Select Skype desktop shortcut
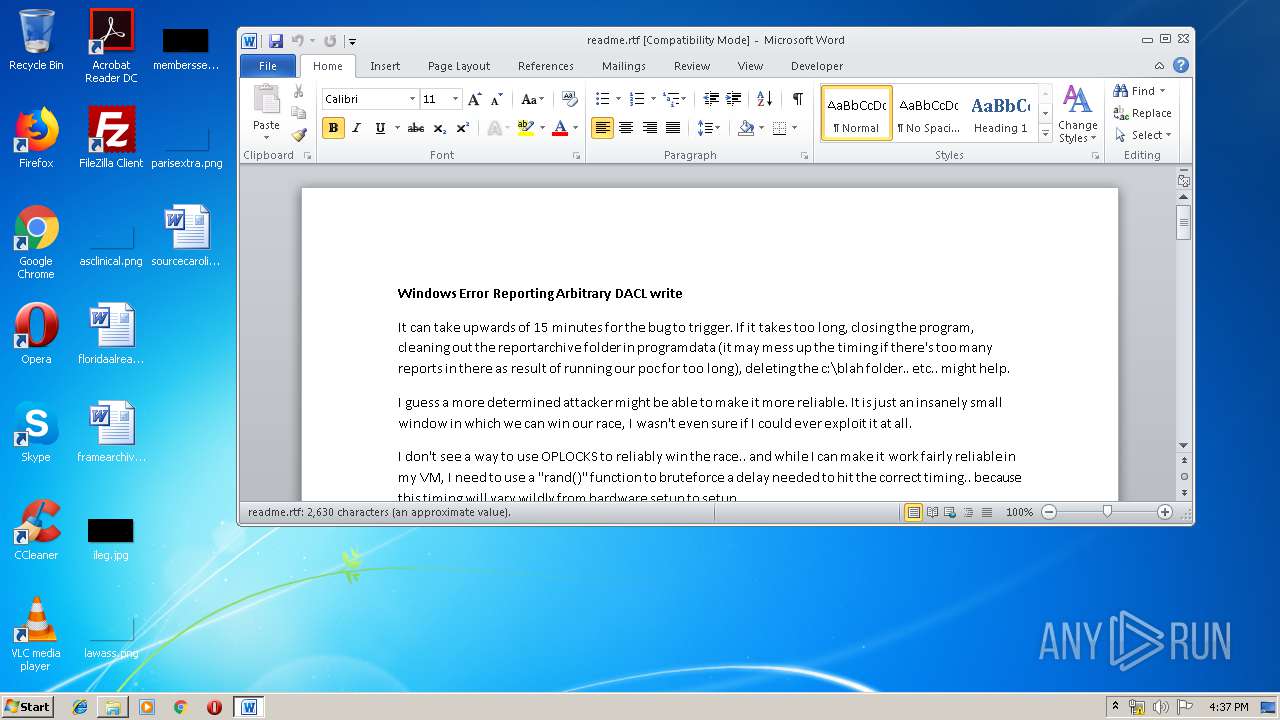Image resolution: width=1280 pixels, height=720 pixels. pos(36,432)
